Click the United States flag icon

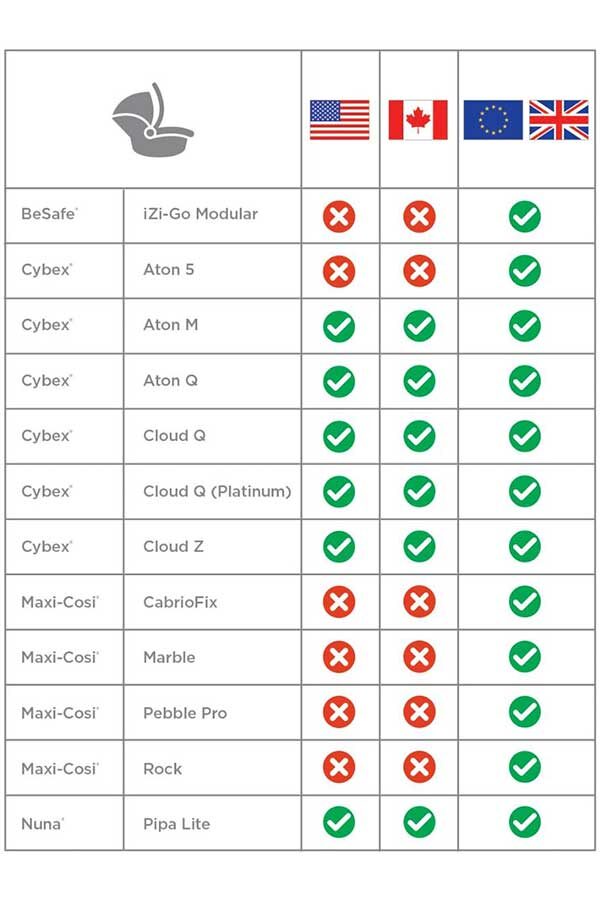tap(339, 120)
